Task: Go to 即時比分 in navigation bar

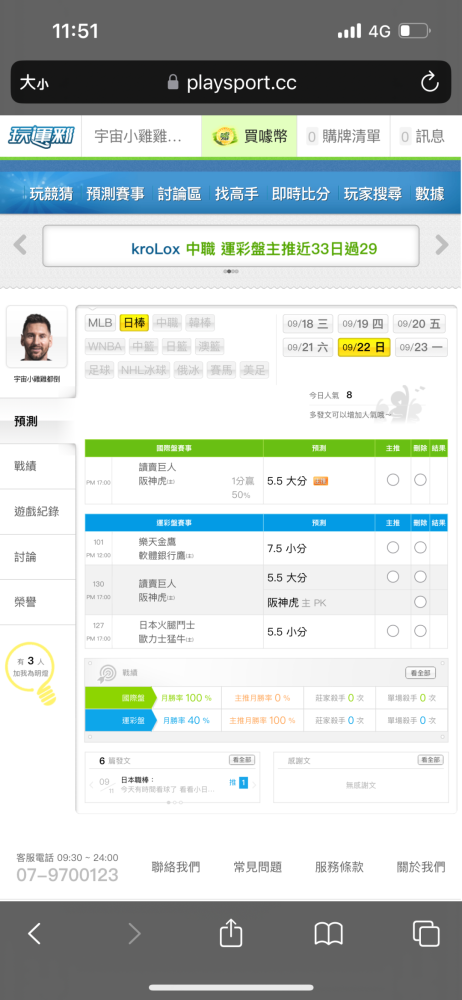Action: 301,194
